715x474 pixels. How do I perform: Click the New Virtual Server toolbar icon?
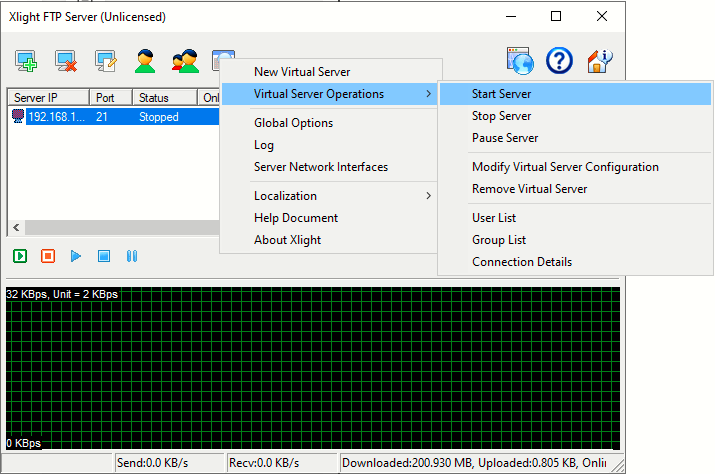click(26, 61)
